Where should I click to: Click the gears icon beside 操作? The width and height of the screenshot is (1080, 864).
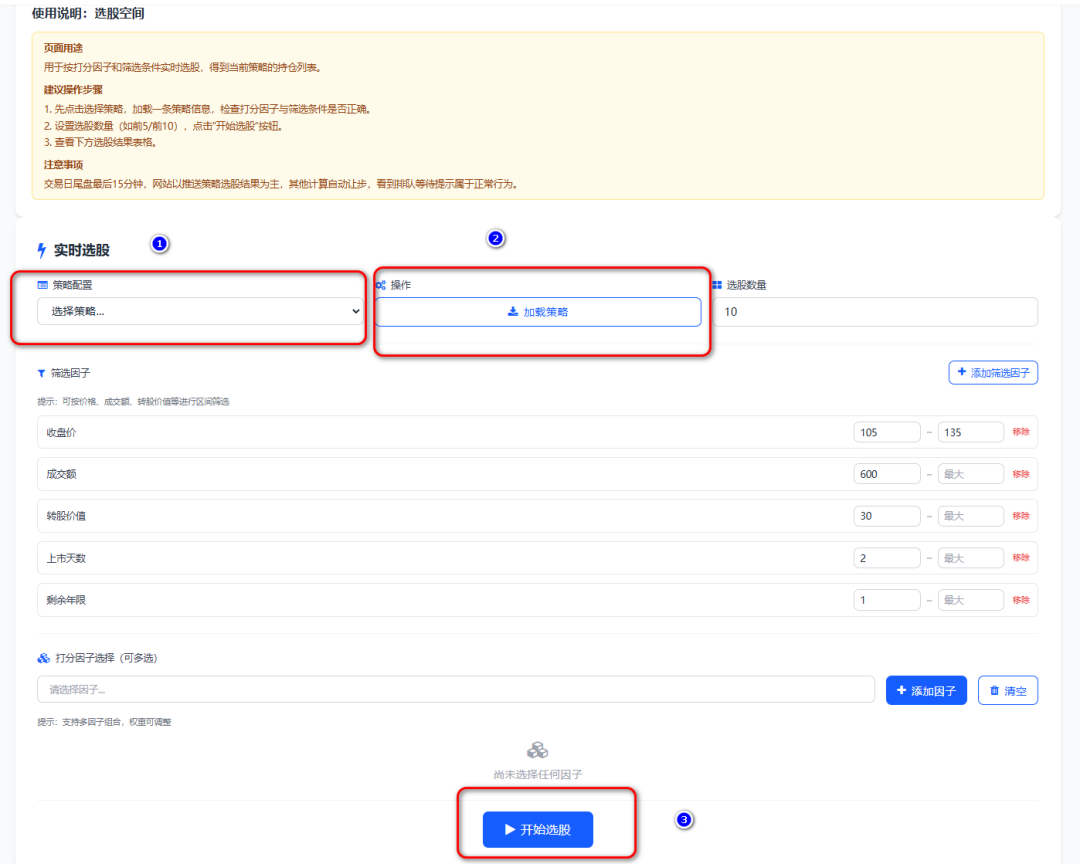tap(381, 285)
